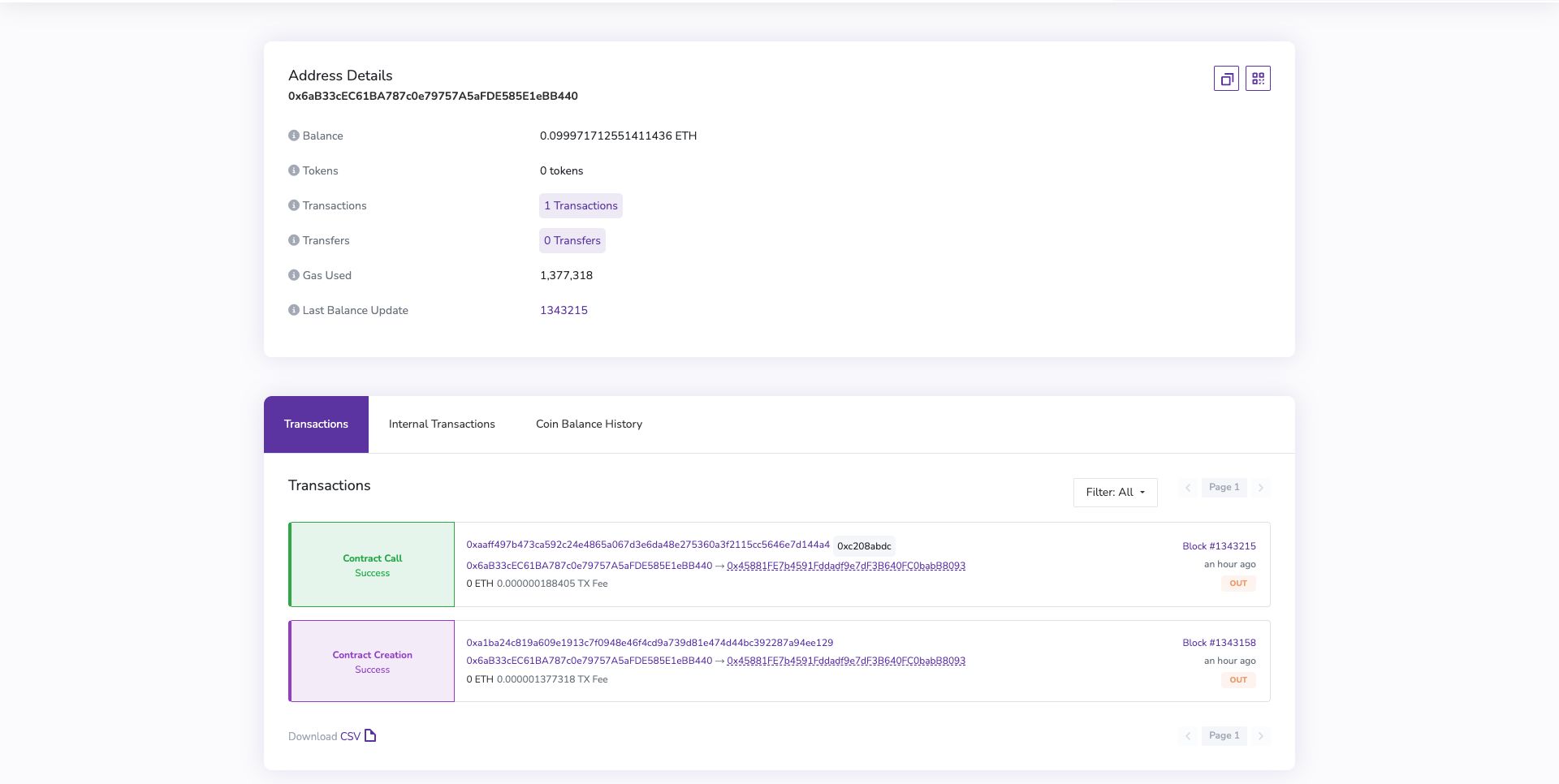This screenshot has height=784, width=1559.
Task: Open transaction hash 0xa1ba24c8...
Action: (650, 643)
